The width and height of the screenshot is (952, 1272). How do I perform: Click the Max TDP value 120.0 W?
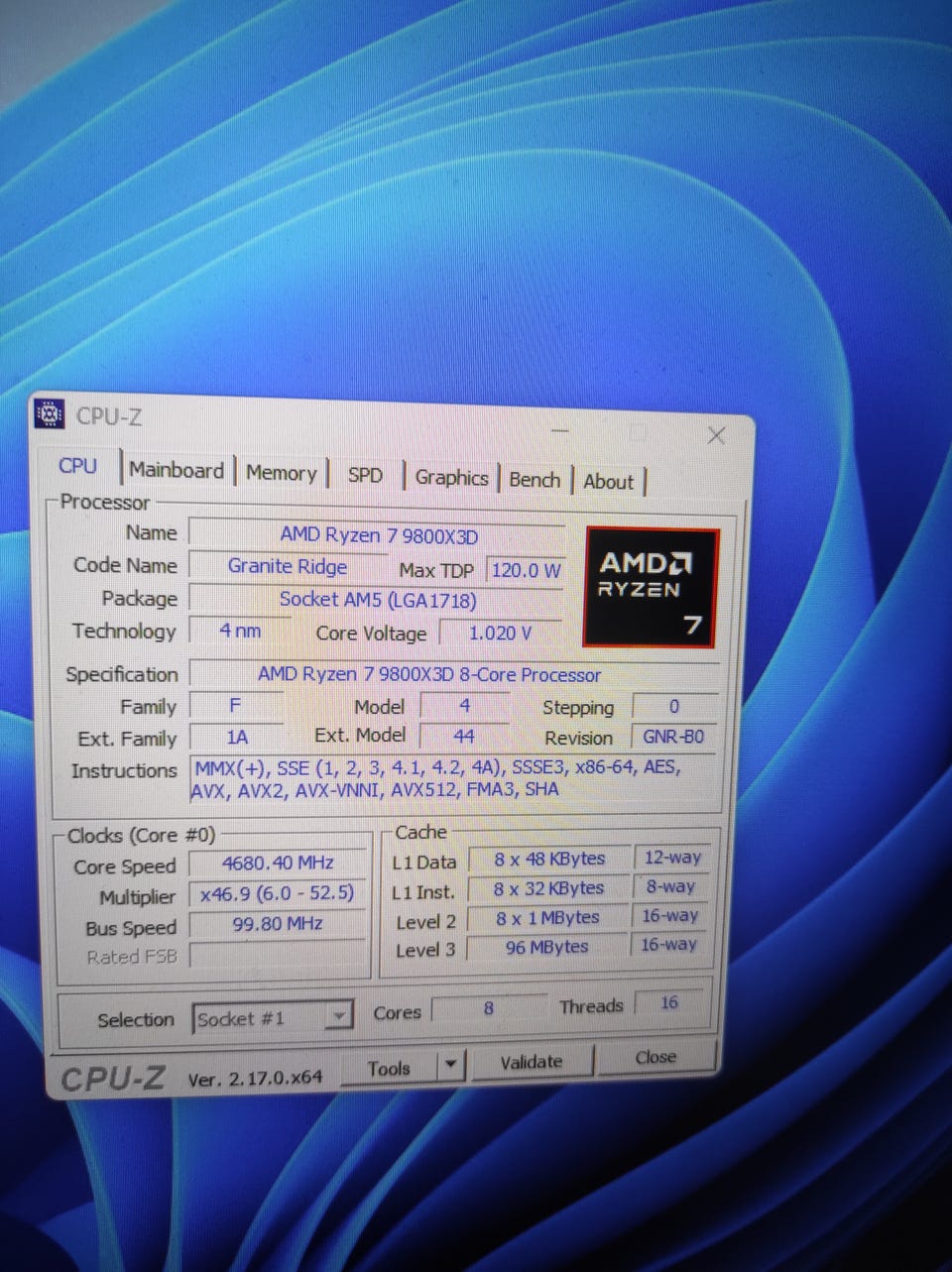(x=526, y=570)
